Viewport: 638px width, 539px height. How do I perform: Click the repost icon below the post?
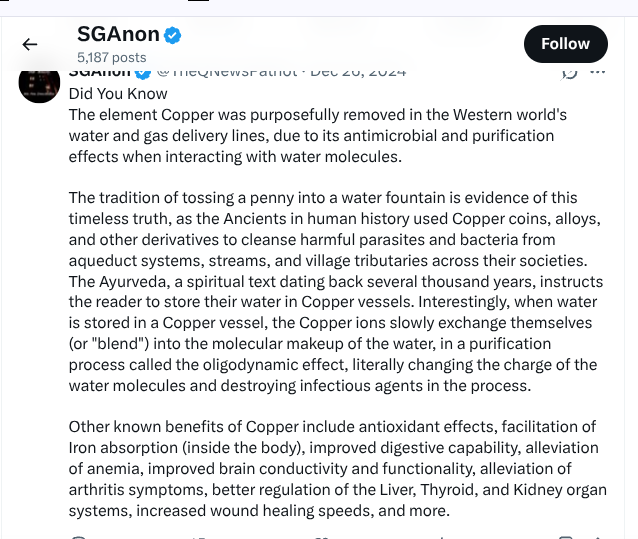coord(197,536)
